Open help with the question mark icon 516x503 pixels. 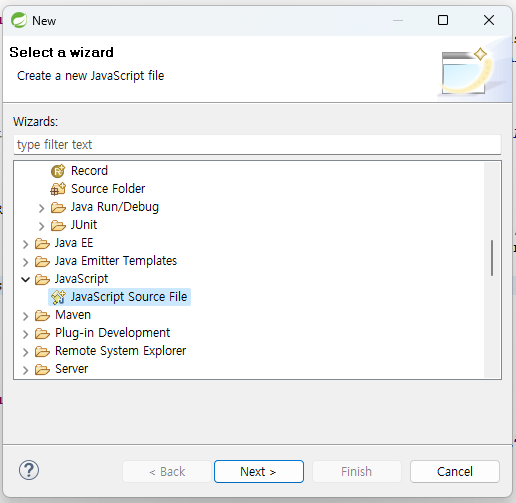(x=29, y=470)
